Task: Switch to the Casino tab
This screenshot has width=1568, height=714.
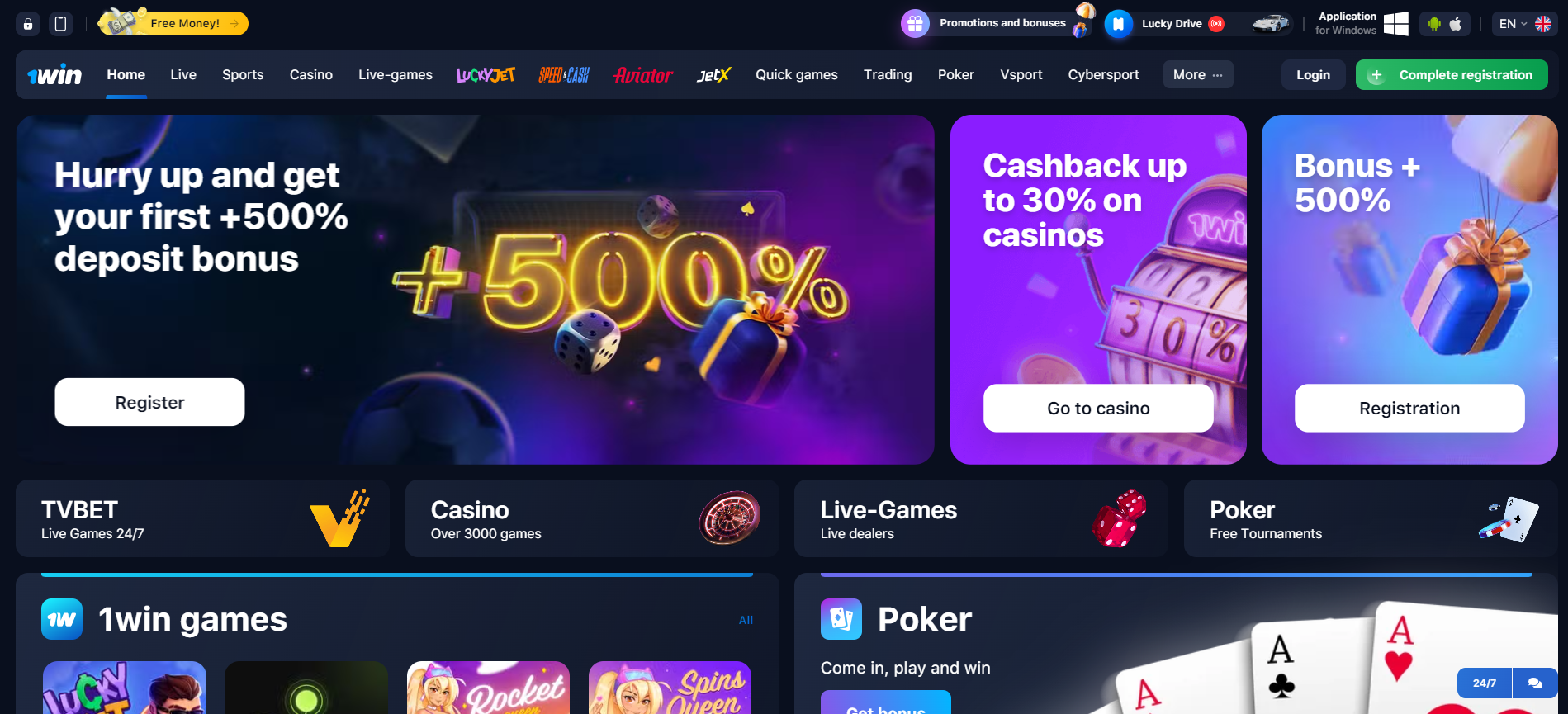Action: click(x=311, y=75)
